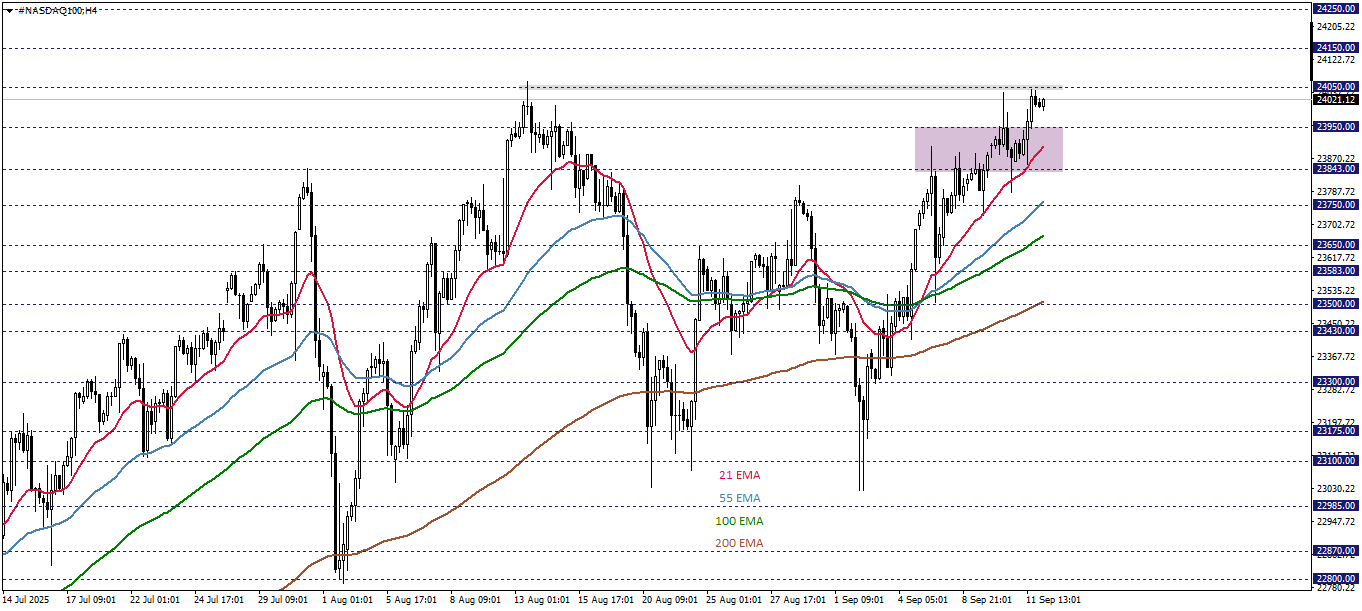
Task: Click the 22947.72 axis scale value
Action: point(1337,522)
